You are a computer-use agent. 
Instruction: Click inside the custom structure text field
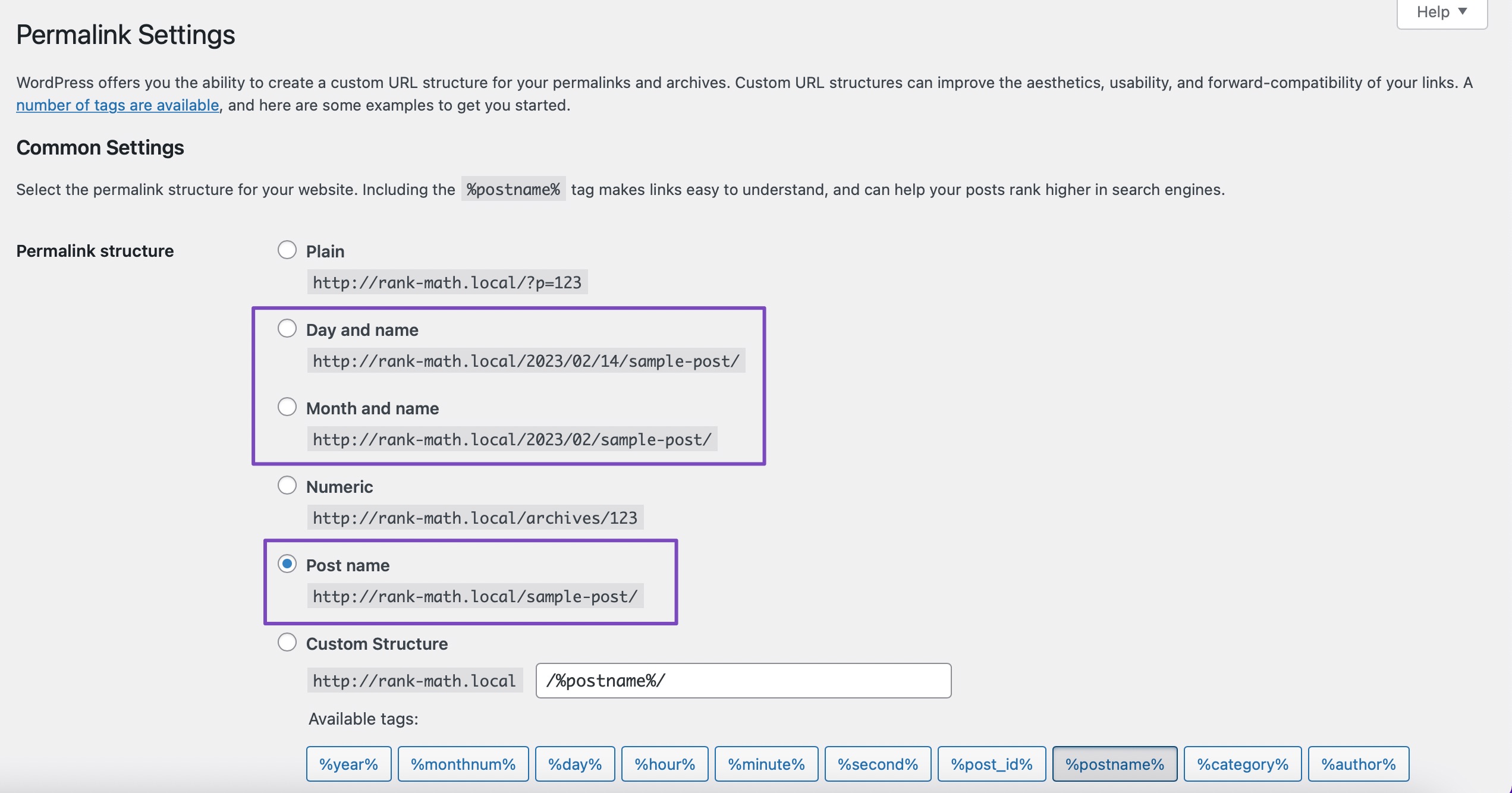point(743,680)
